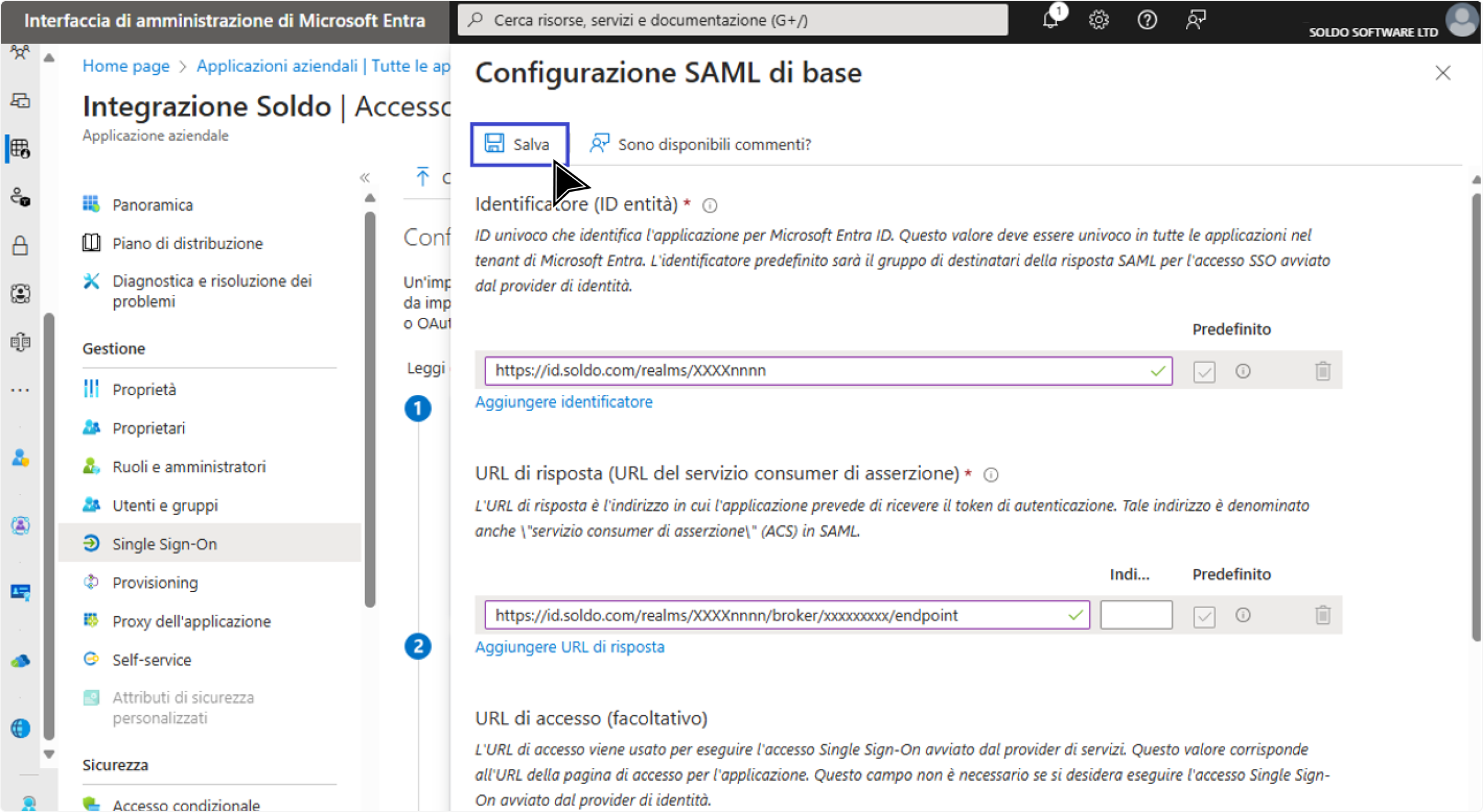The width and height of the screenshot is (1483, 812).
Task: Collapse the app menu with the double chevron
Action: (x=364, y=178)
